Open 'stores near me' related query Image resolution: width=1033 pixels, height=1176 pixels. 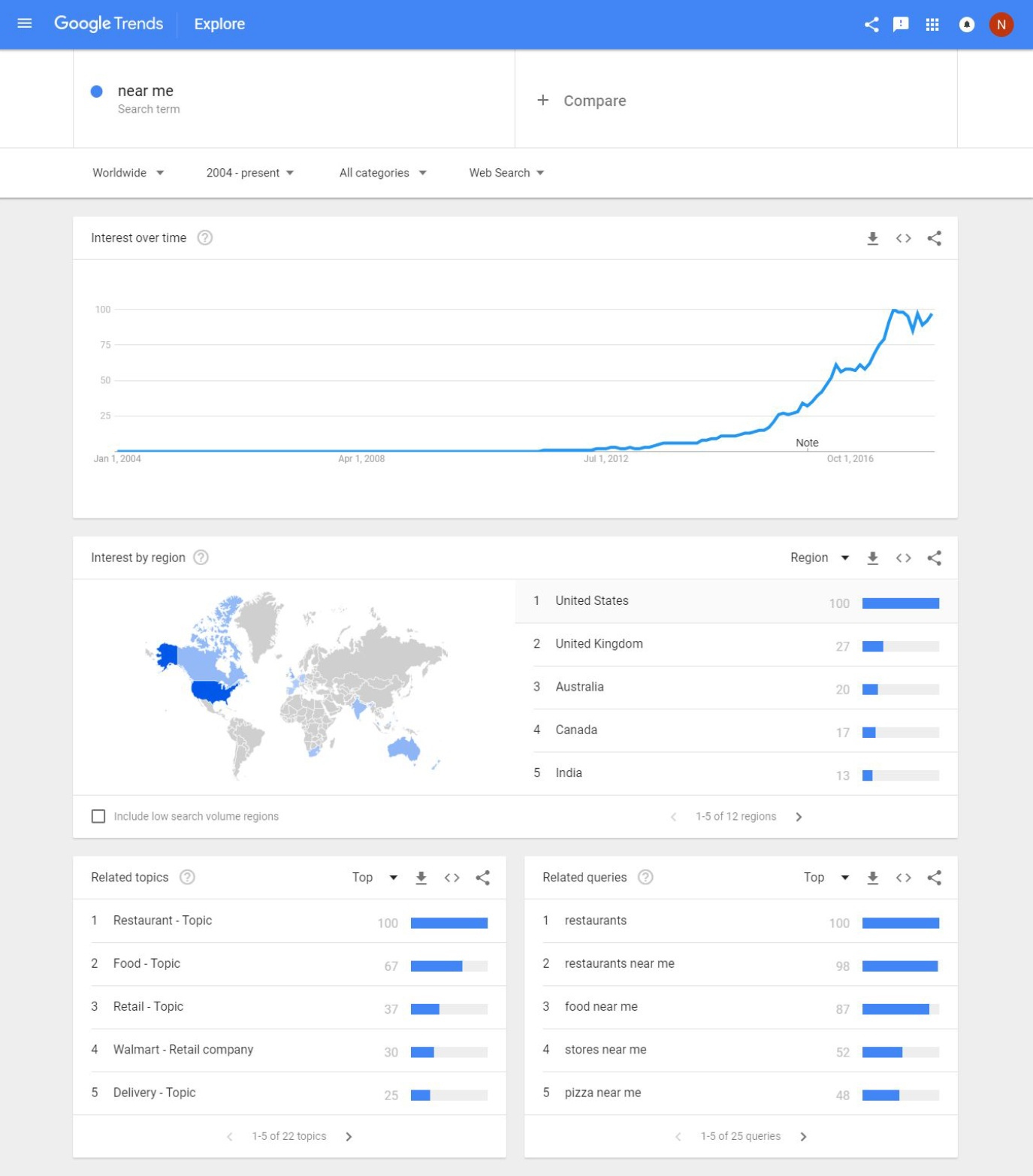coord(741,1050)
